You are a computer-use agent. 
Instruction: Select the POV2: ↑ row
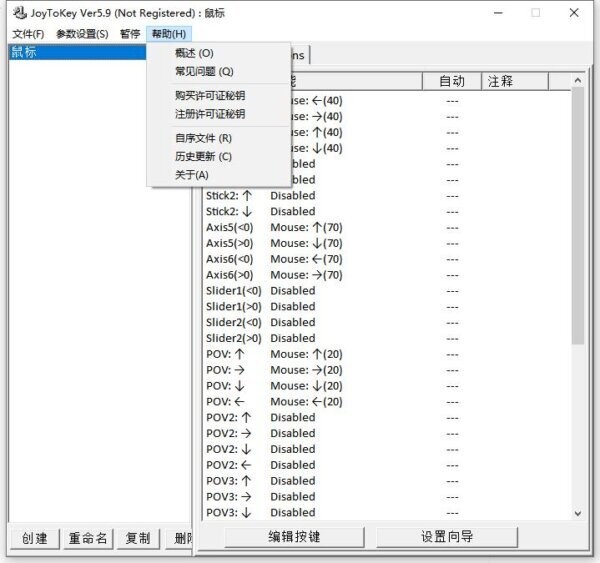pyautogui.click(x=386, y=417)
